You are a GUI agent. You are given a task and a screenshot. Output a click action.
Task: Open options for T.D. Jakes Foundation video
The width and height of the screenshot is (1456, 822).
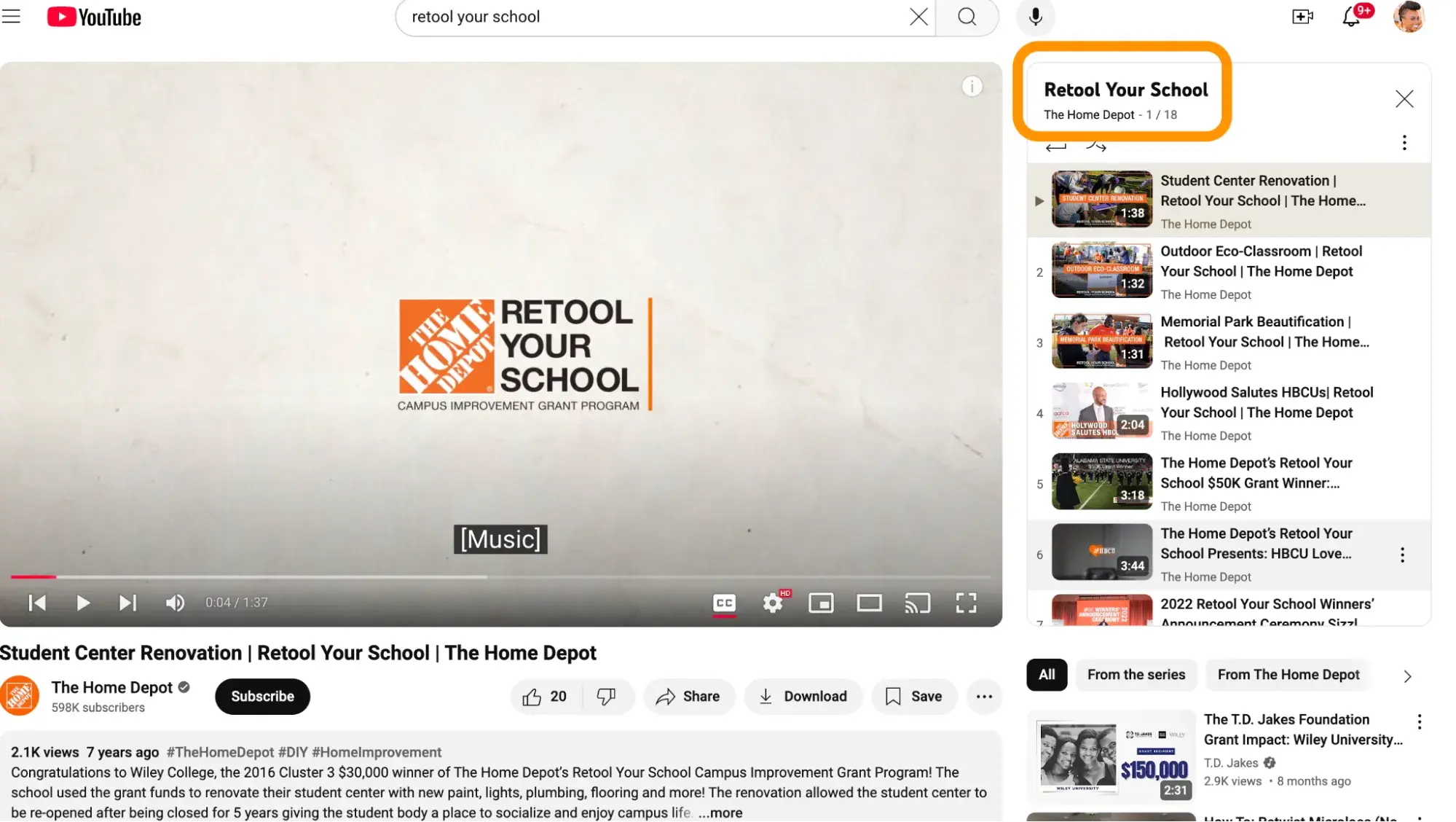point(1419,722)
